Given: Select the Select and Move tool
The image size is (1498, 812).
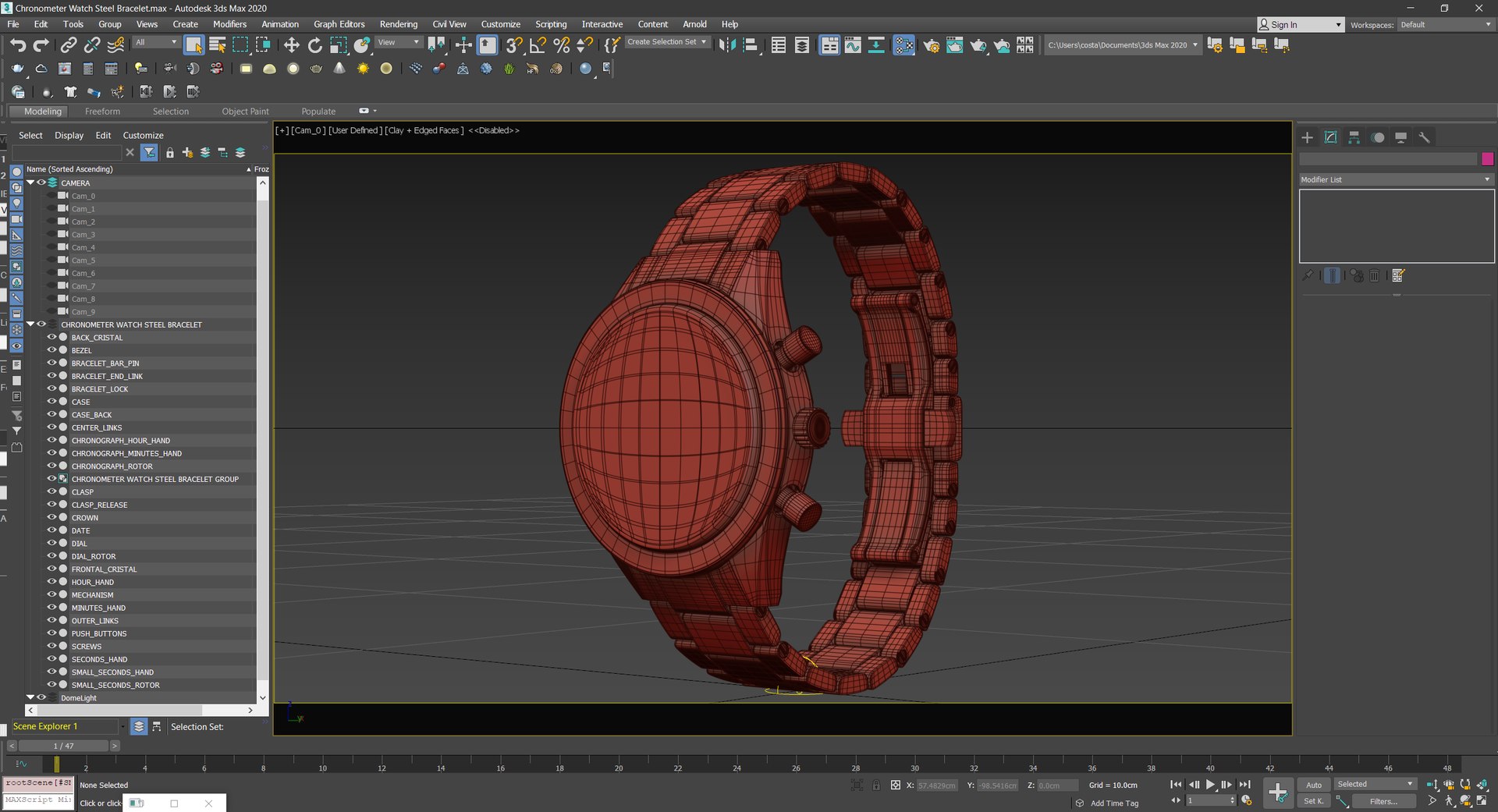Looking at the screenshot, I should tap(291, 45).
